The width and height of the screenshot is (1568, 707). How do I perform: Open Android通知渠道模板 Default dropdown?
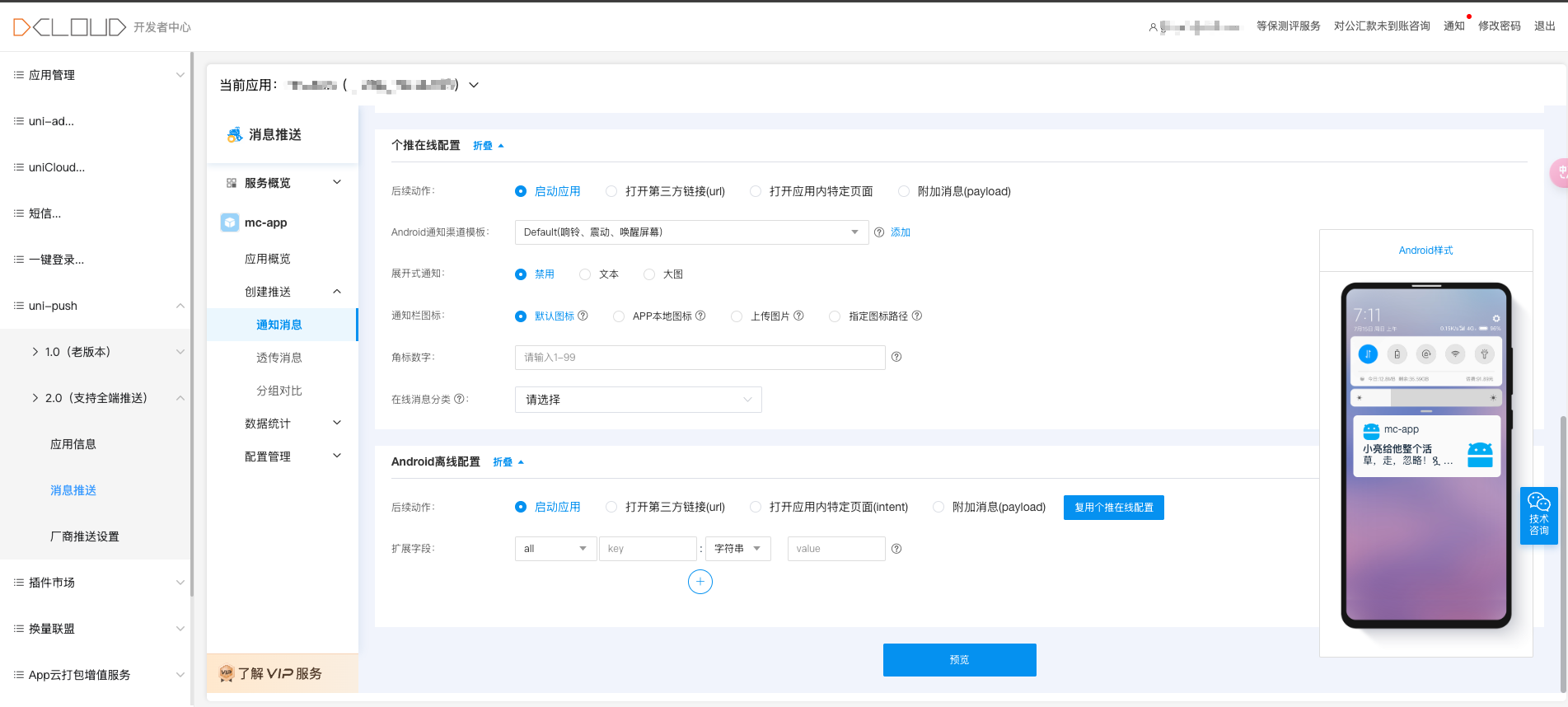coord(691,232)
